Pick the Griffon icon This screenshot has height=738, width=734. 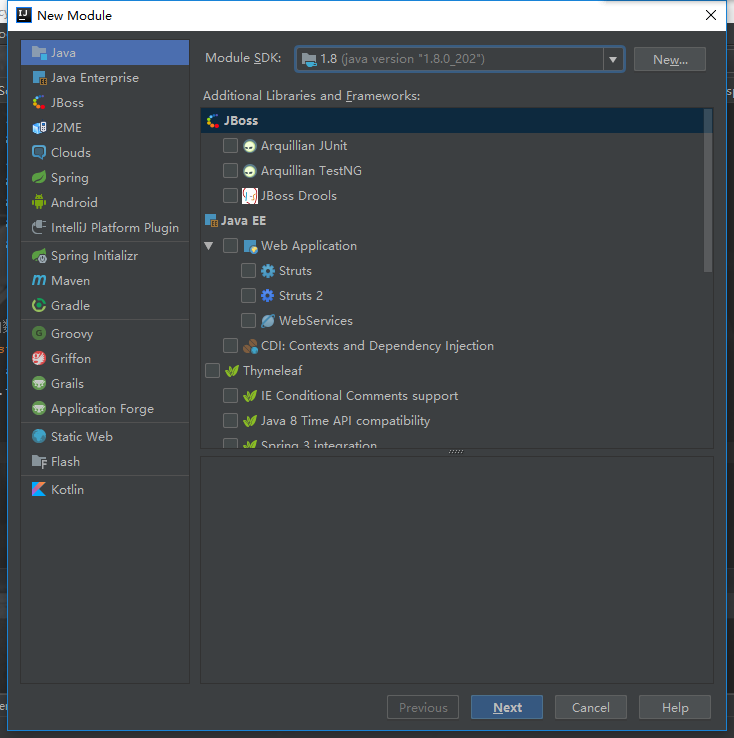pos(39,358)
